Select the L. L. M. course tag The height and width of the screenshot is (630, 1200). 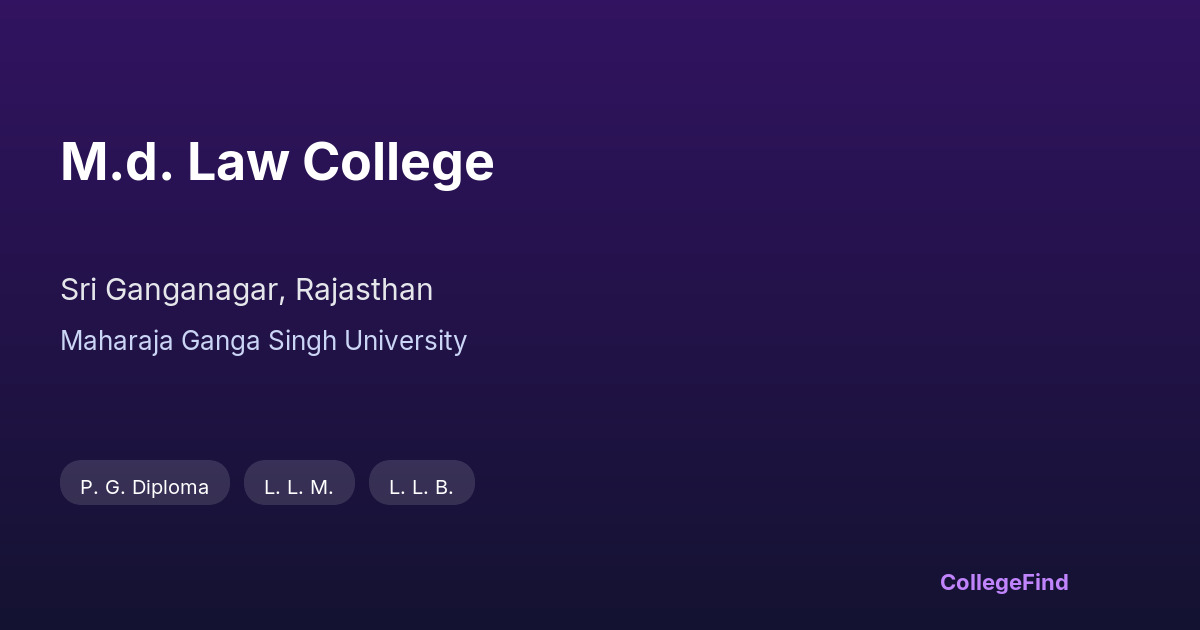299,487
